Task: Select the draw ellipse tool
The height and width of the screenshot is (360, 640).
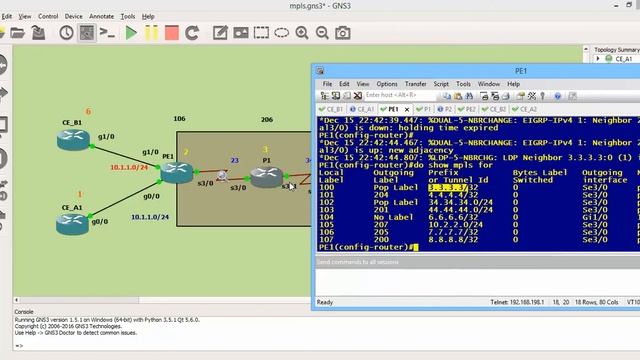Action: 282,33
